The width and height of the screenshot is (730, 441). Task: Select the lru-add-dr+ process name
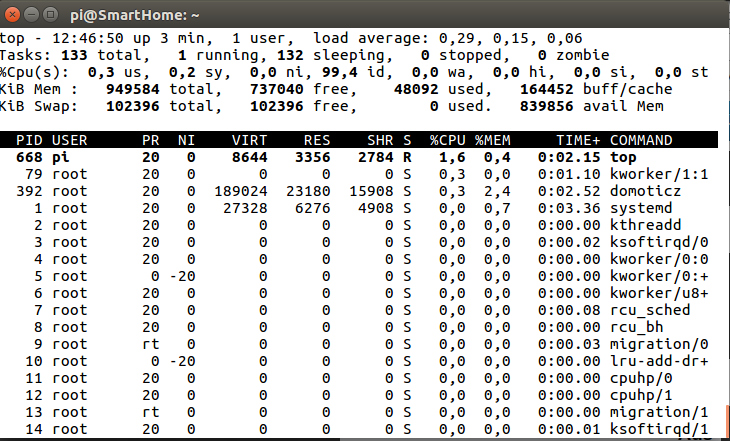(x=659, y=361)
